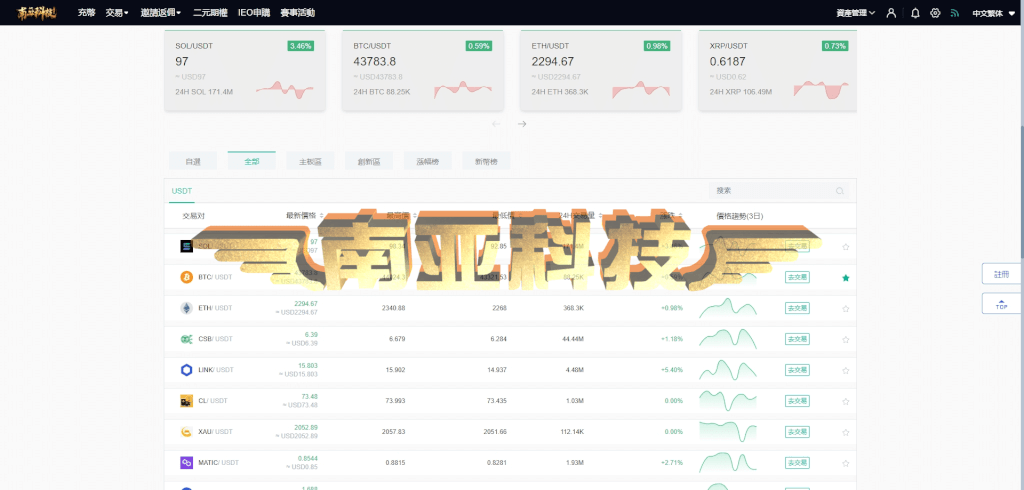
Task: Open the settings gear icon
Action: (x=935, y=12)
